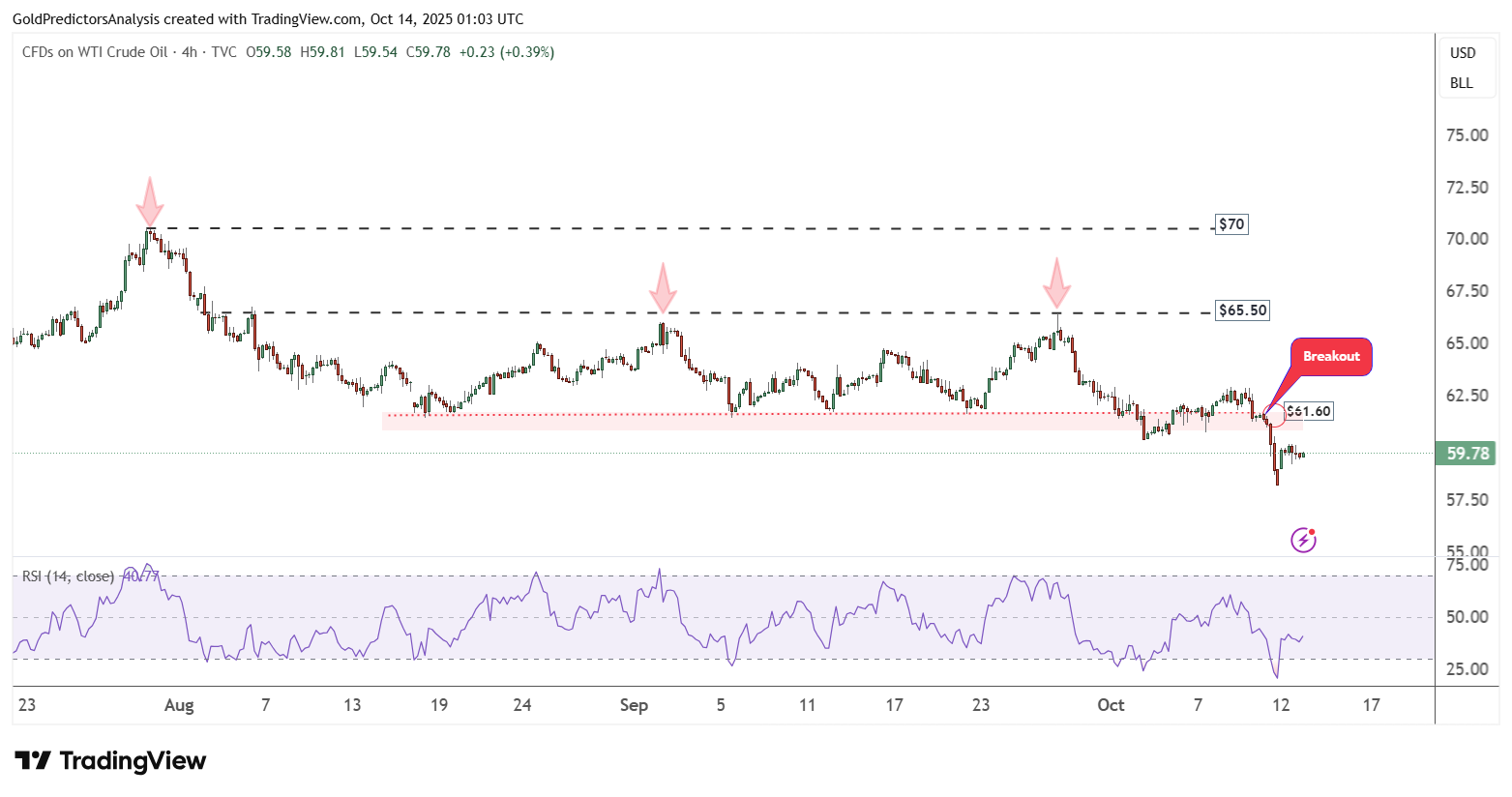Open the BLL unit selector
The image size is (1512, 797).
(1461, 83)
